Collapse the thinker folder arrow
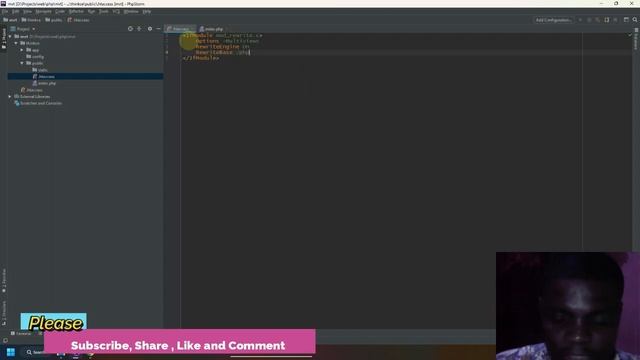640x360 pixels. [16, 43]
